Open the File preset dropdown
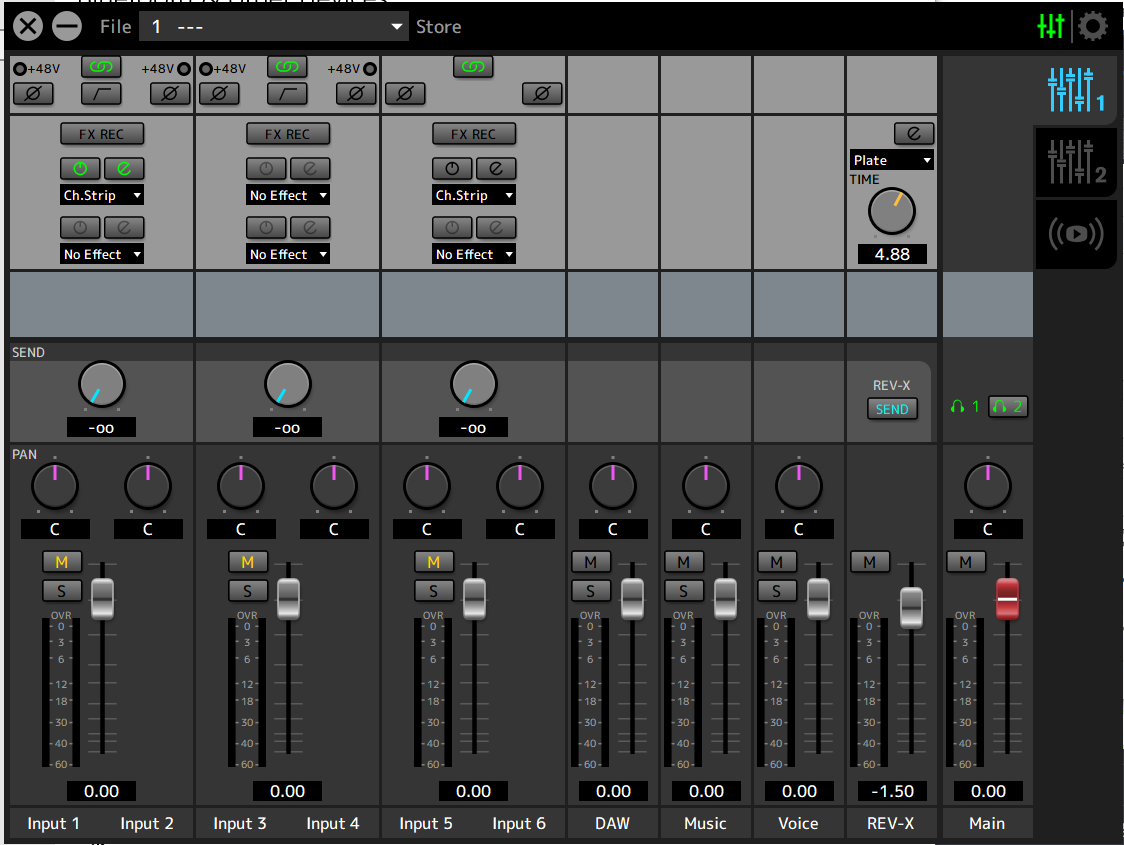Screen dimensions: 1124x845 [274, 27]
